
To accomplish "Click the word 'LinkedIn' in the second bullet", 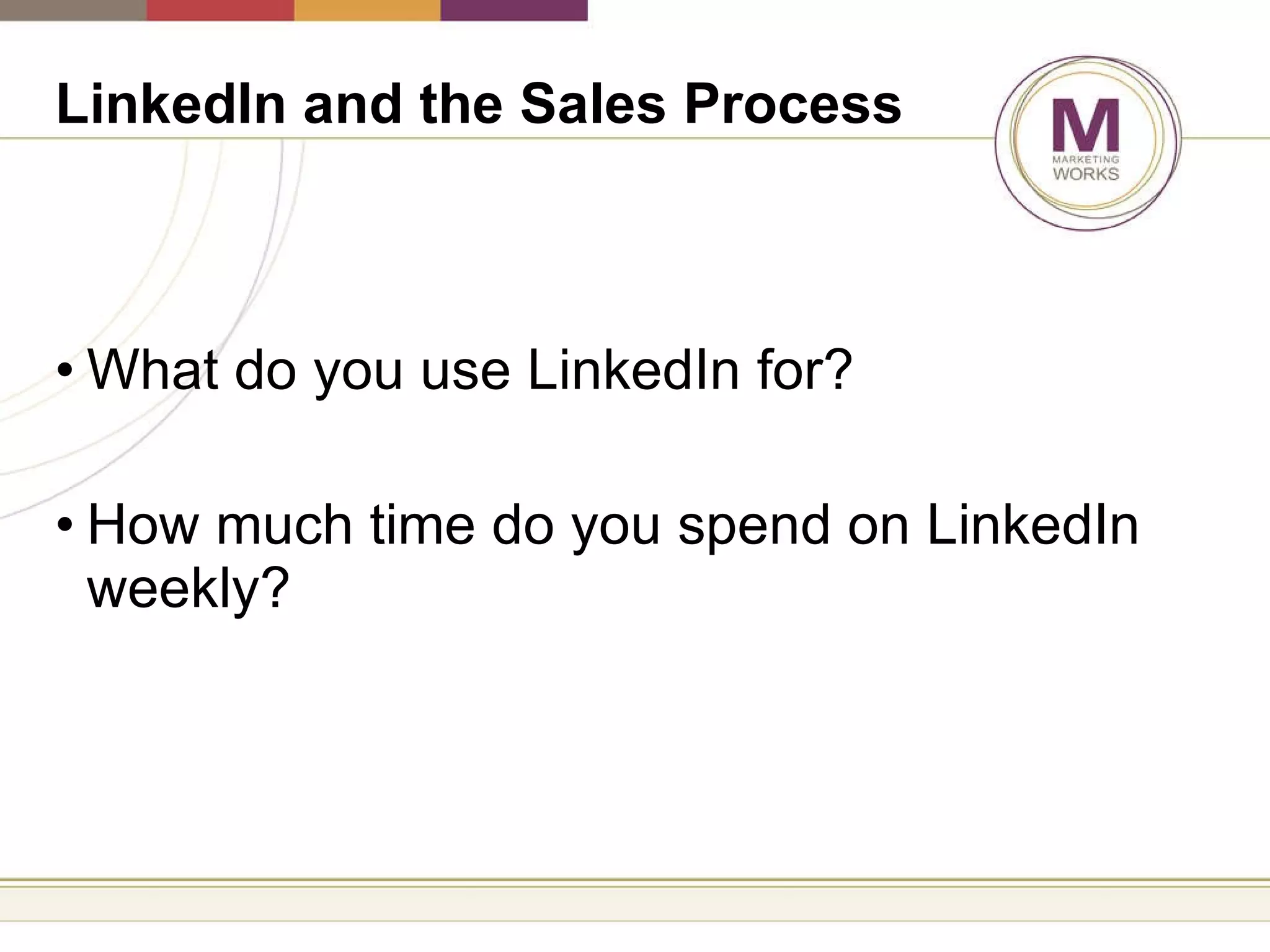I will point(1032,526).
